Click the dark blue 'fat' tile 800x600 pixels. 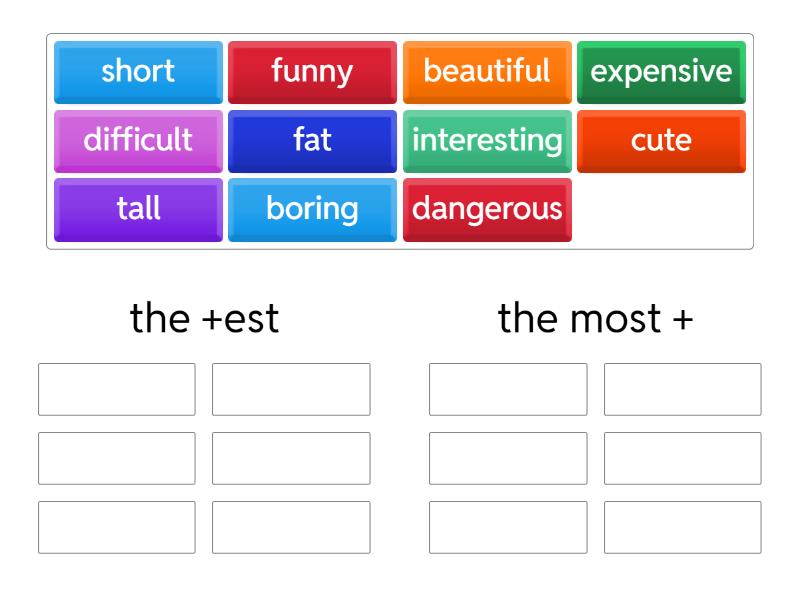coord(312,140)
